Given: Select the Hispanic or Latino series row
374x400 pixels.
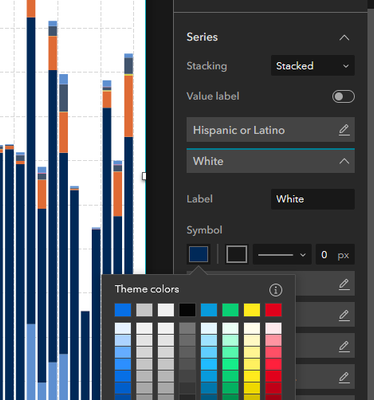Looking at the screenshot, I should (x=270, y=130).
